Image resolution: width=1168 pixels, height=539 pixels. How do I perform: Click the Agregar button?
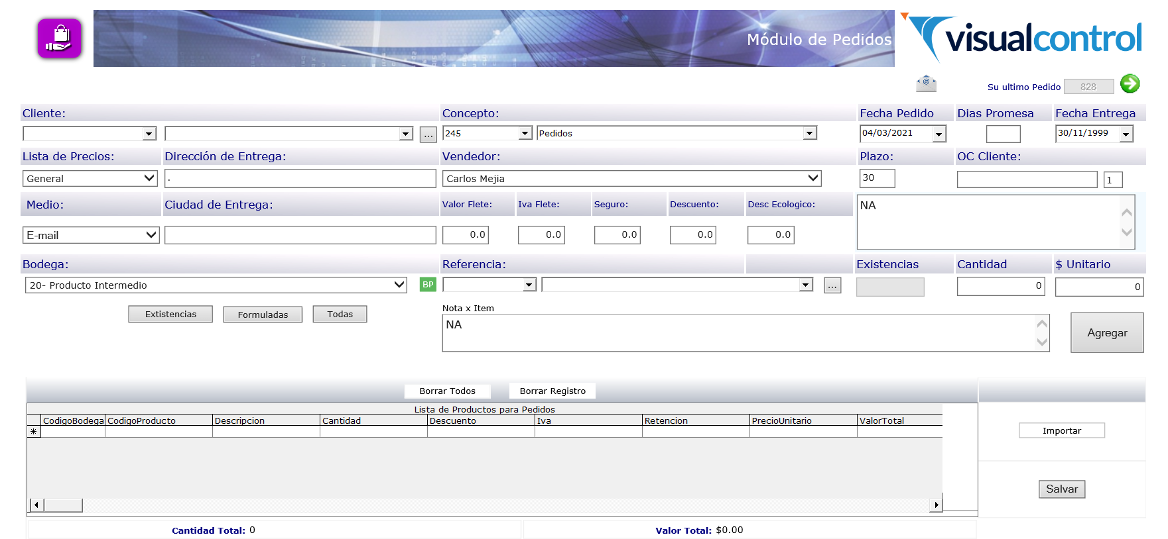[x=1107, y=333]
